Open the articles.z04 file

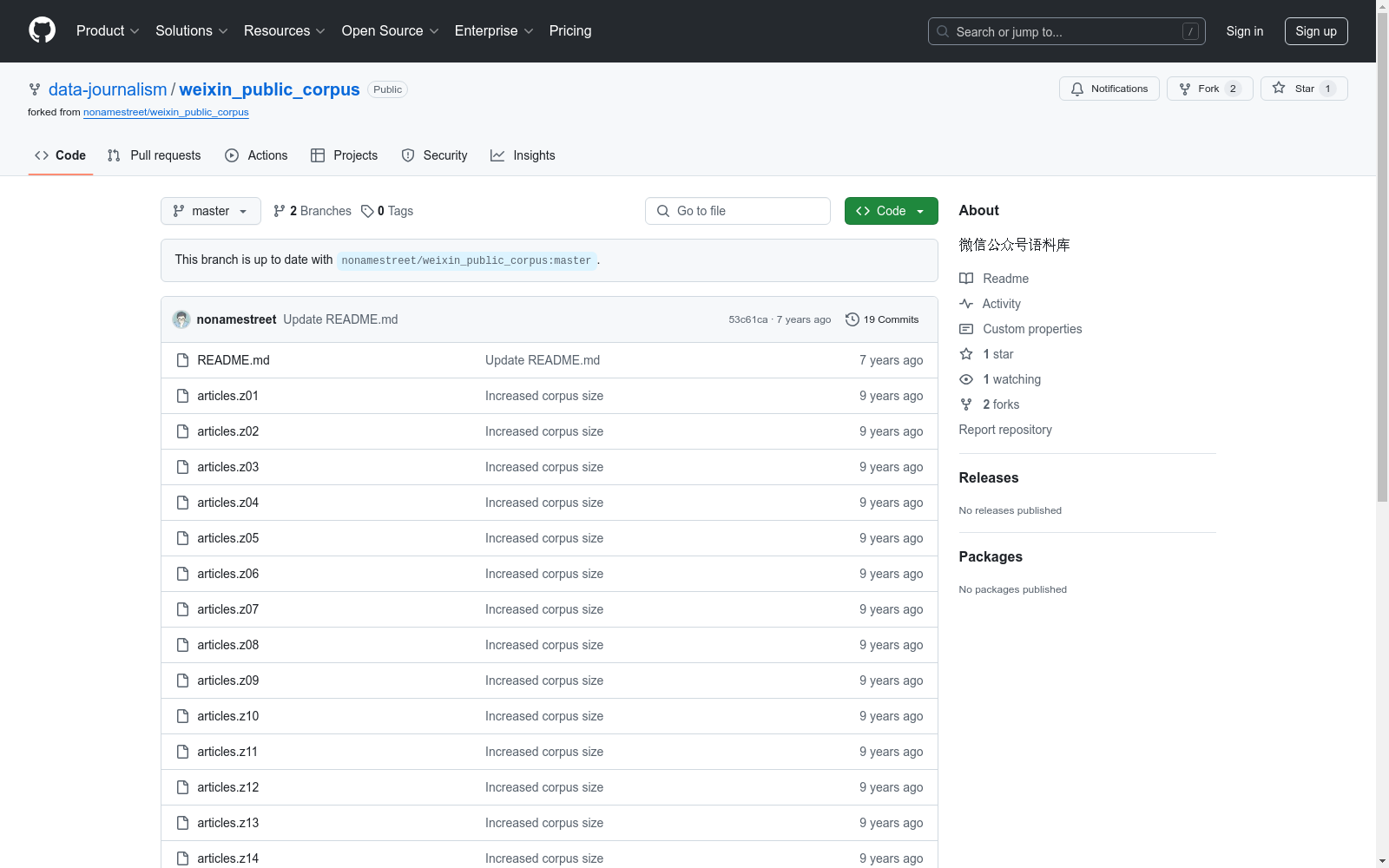click(x=228, y=503)
